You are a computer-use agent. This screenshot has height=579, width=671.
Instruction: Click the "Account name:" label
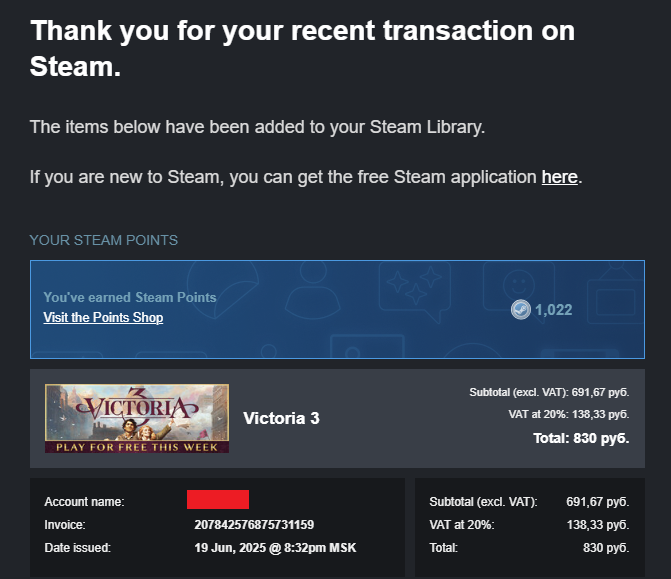click(84, 502)
